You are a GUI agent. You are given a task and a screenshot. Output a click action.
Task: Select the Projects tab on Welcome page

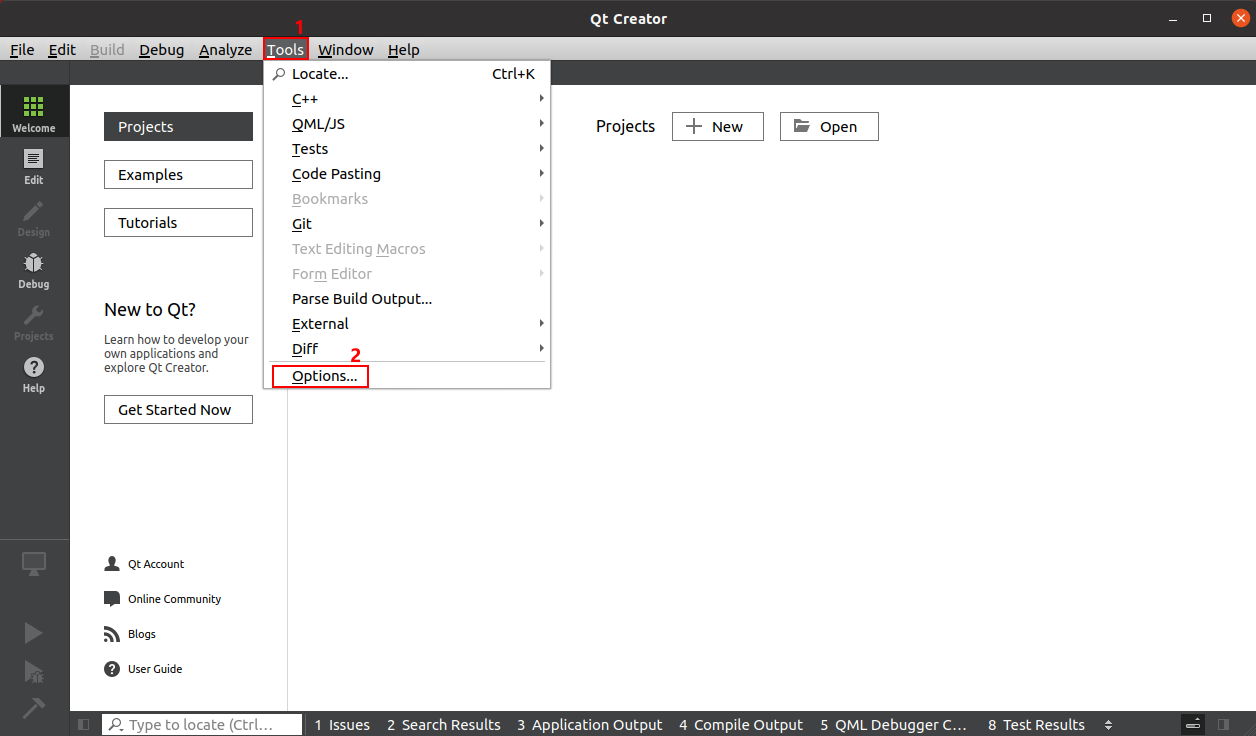178,127
